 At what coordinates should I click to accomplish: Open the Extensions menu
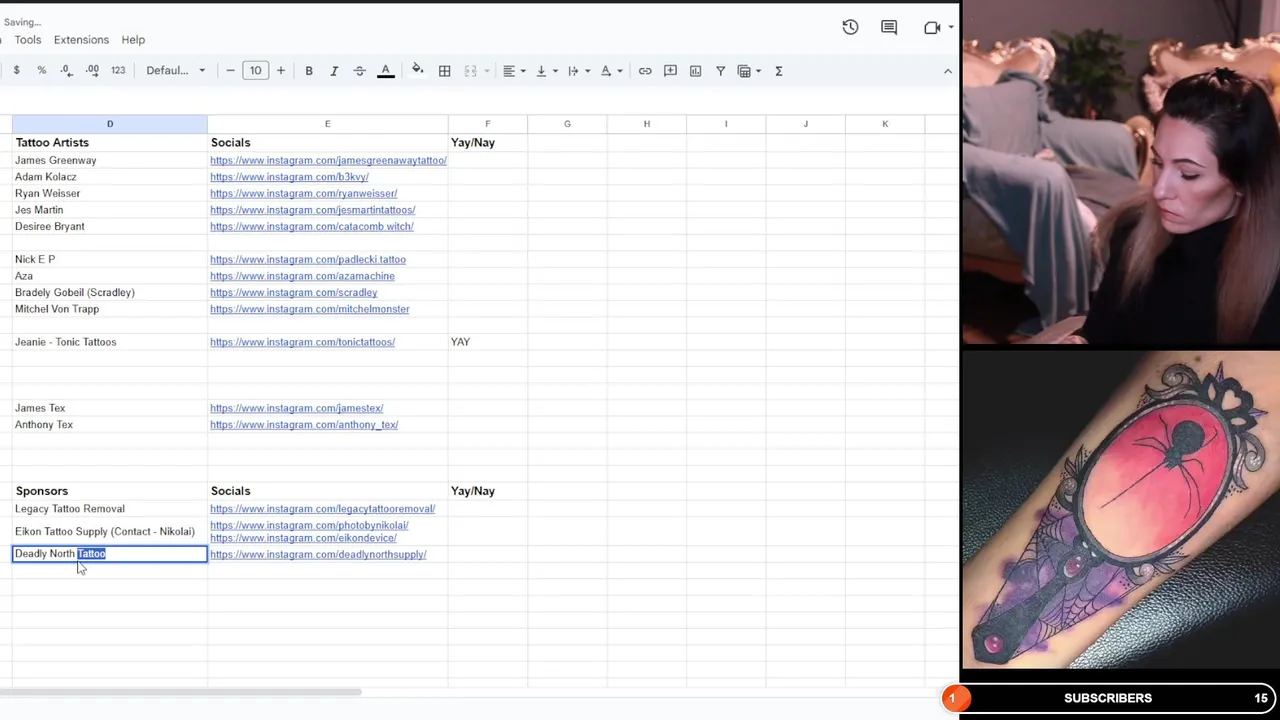(x=81, y=39)
